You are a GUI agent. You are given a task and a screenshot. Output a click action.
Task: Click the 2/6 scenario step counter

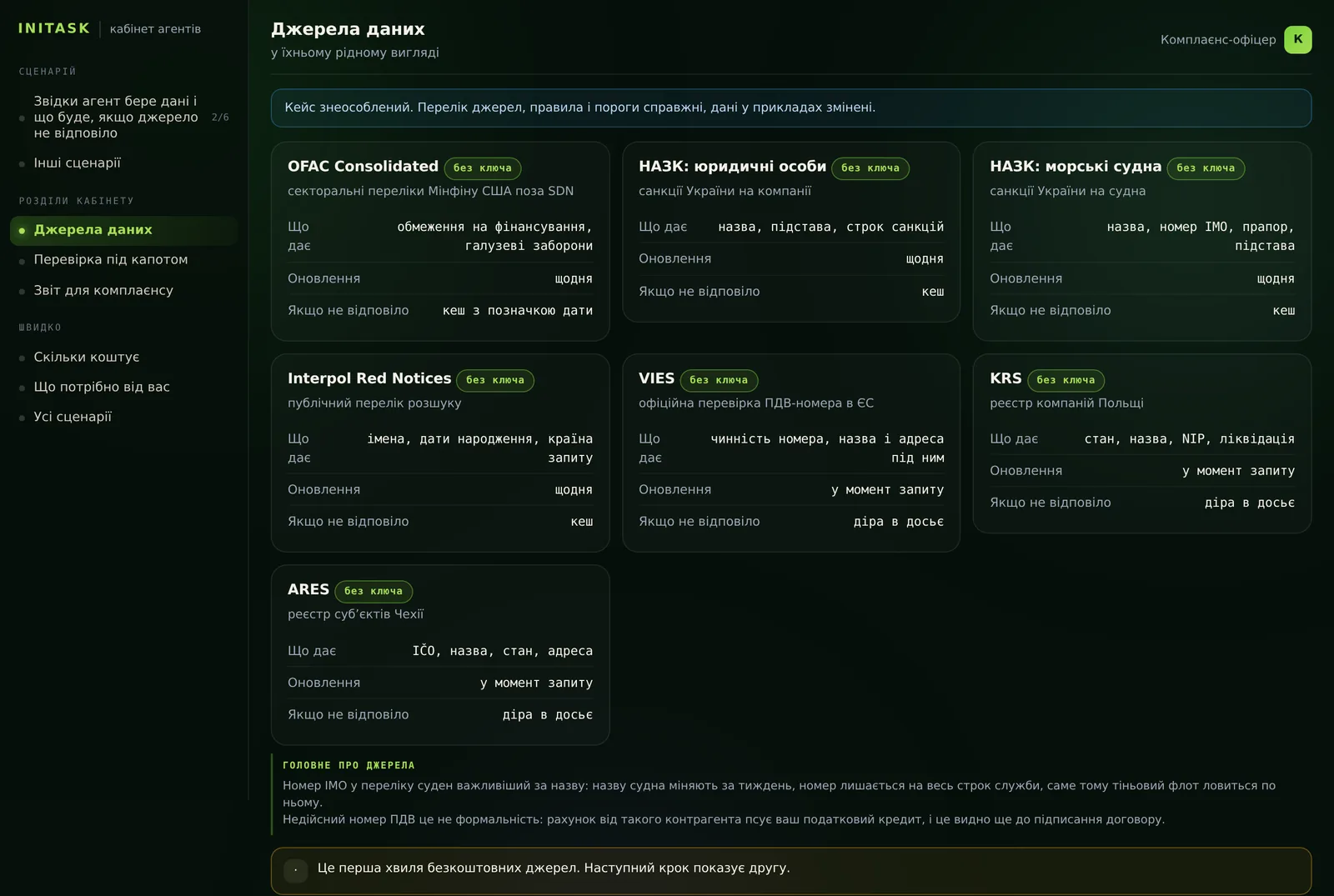[x=220, y=118]
